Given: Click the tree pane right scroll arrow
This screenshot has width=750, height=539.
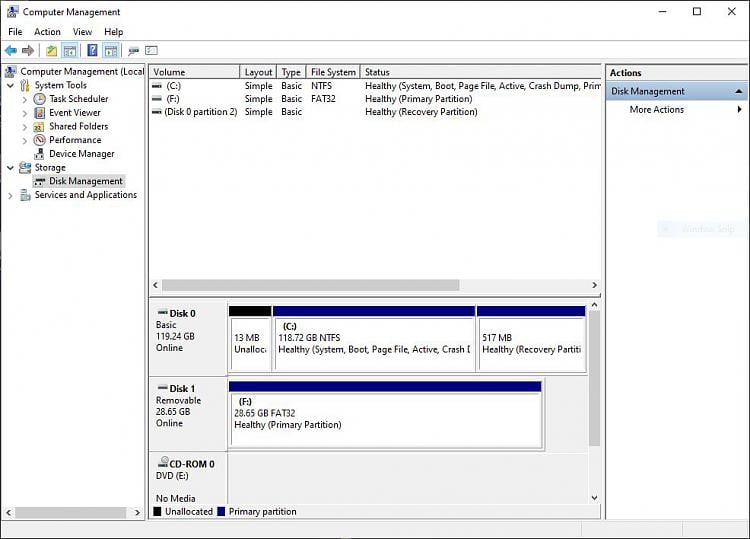Looking at the screenshot, I should tap(138, 512).
